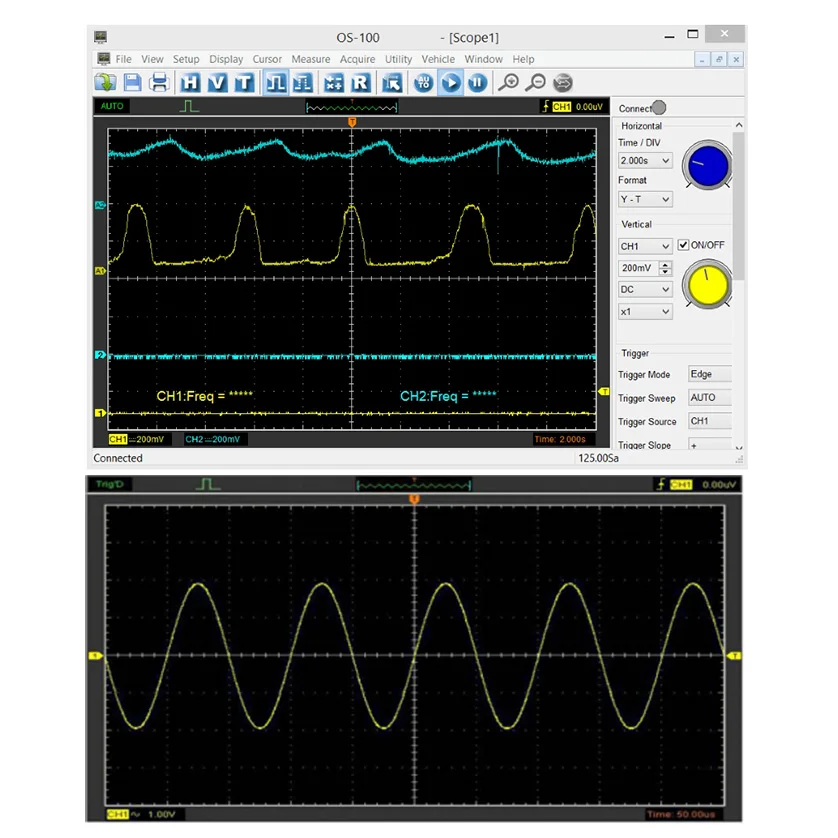Viewport: 838px width, 838px height.
Task: Open the Format dropdown showing Y - T
Action: click(645, 199)
